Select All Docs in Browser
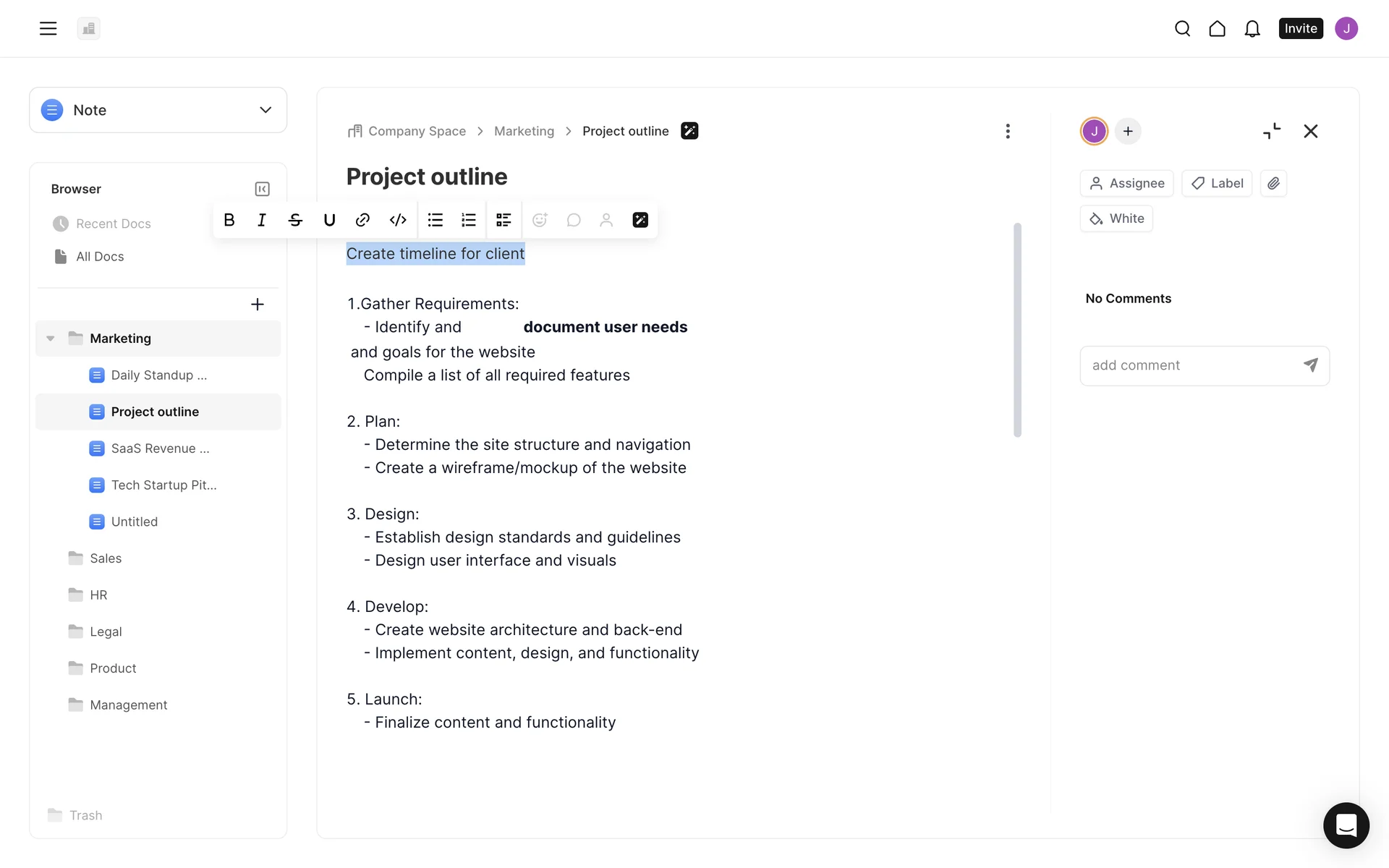The image size is (1389, 868). pos(100,257)
